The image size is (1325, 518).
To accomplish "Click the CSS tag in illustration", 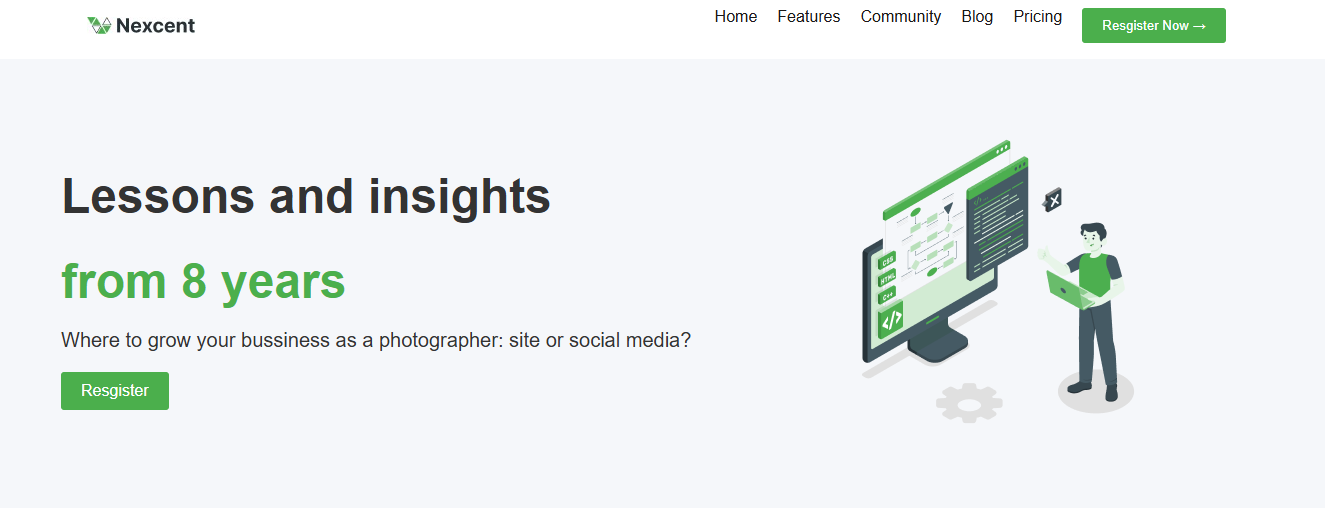I will click(887, 262).
